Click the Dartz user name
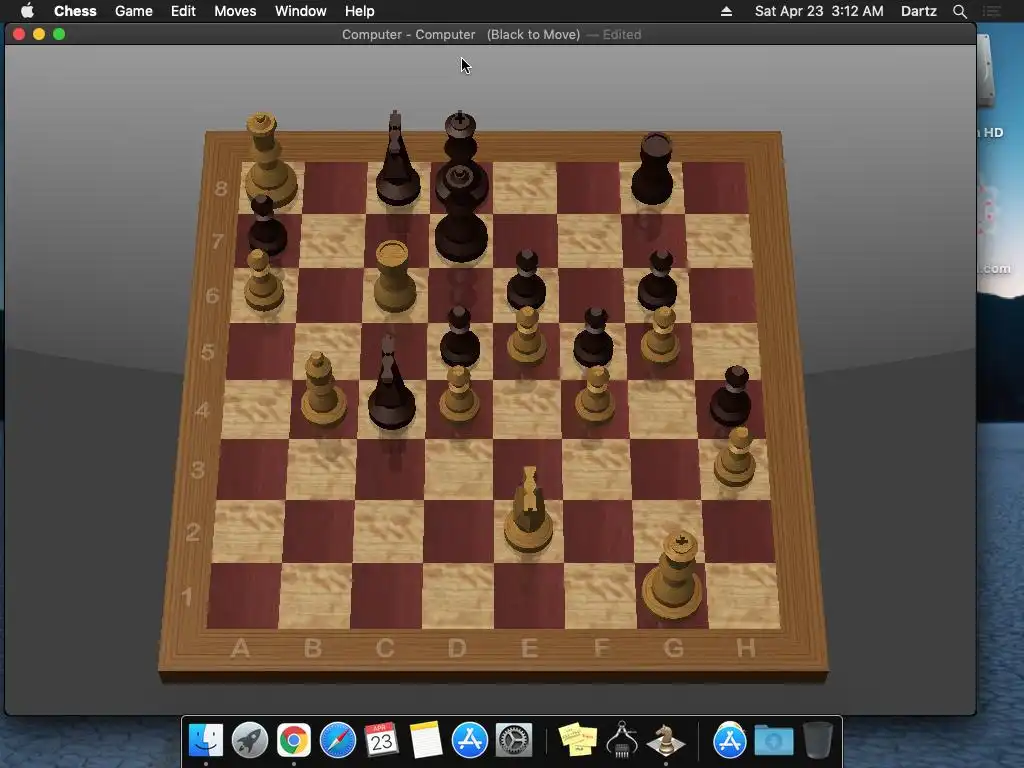The height and width of the screenshot is (768, 1024). pyautogui.click(x=918, y=11)
